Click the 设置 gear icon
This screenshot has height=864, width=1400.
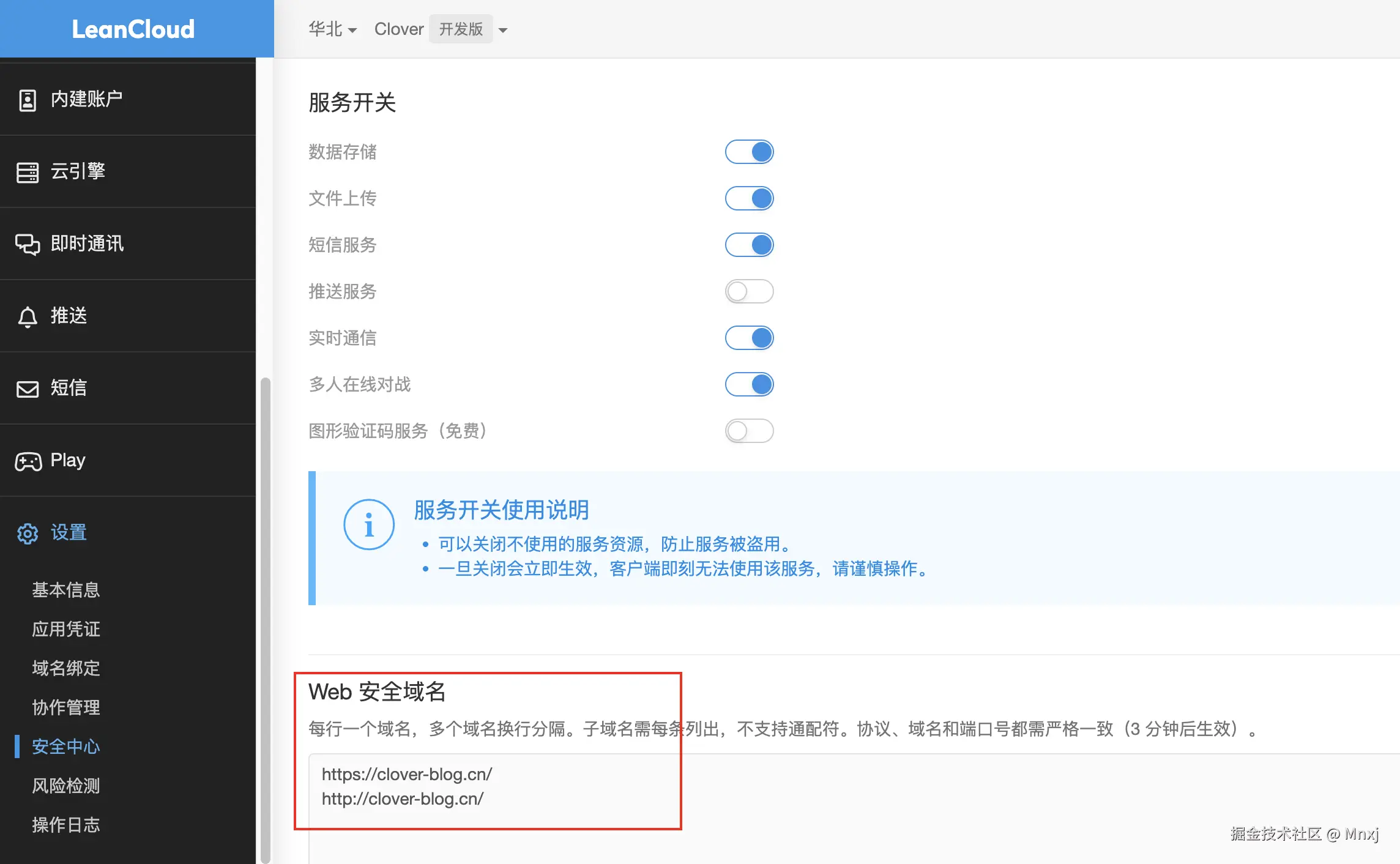tap(28, 533)
